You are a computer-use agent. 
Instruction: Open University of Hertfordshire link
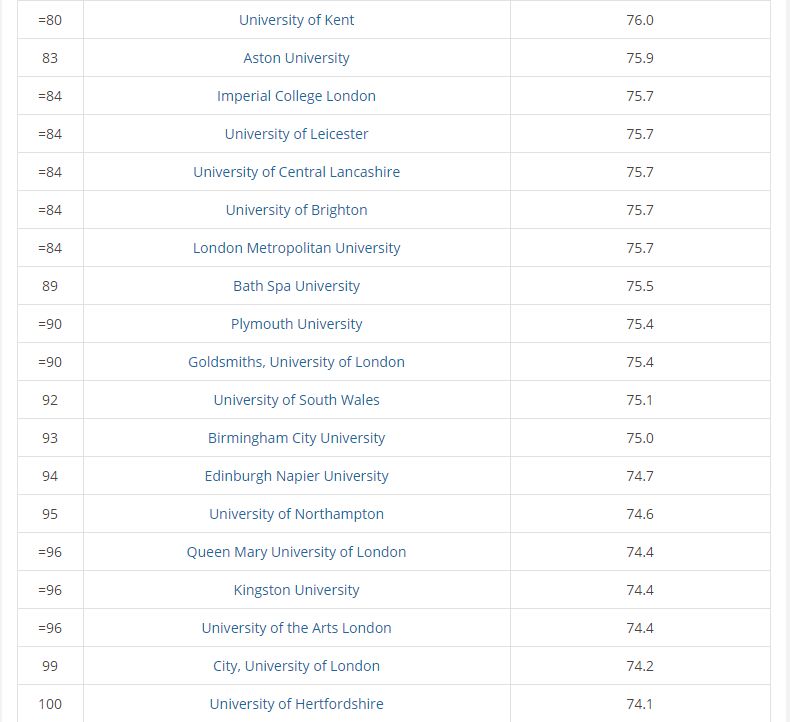click(x=296, y=704)
